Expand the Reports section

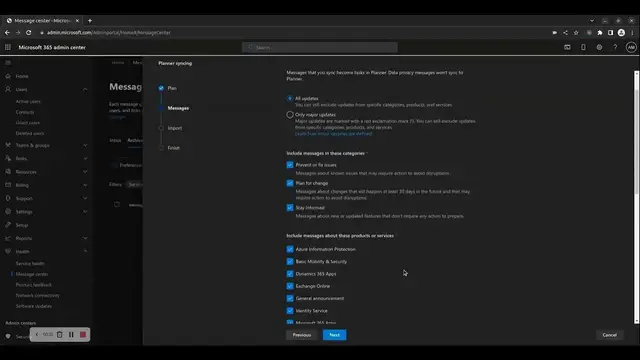point(85,238)
